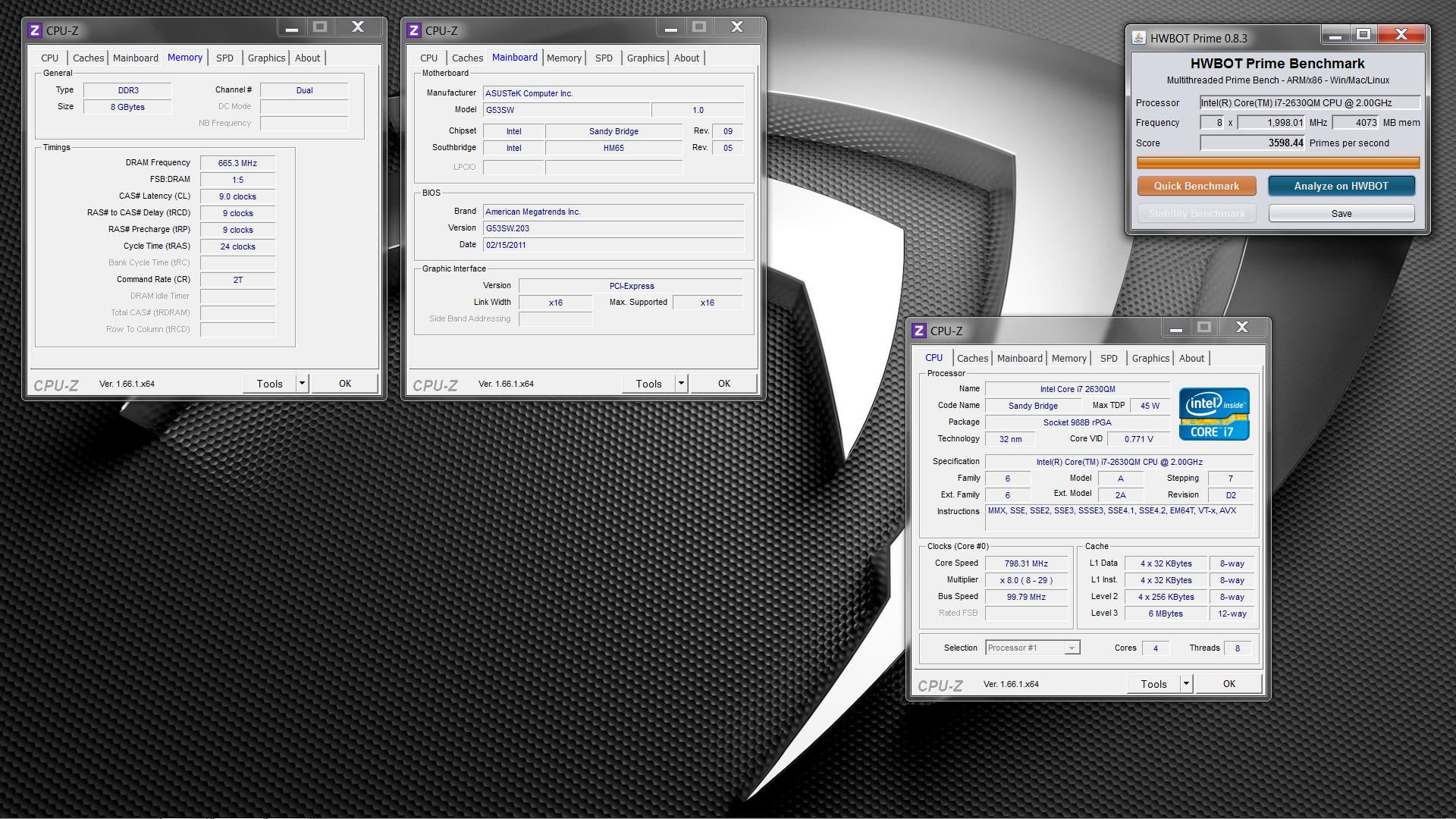Open About tab in Memory window
This screenshot has height=819, width=1456.
point(307,58)
